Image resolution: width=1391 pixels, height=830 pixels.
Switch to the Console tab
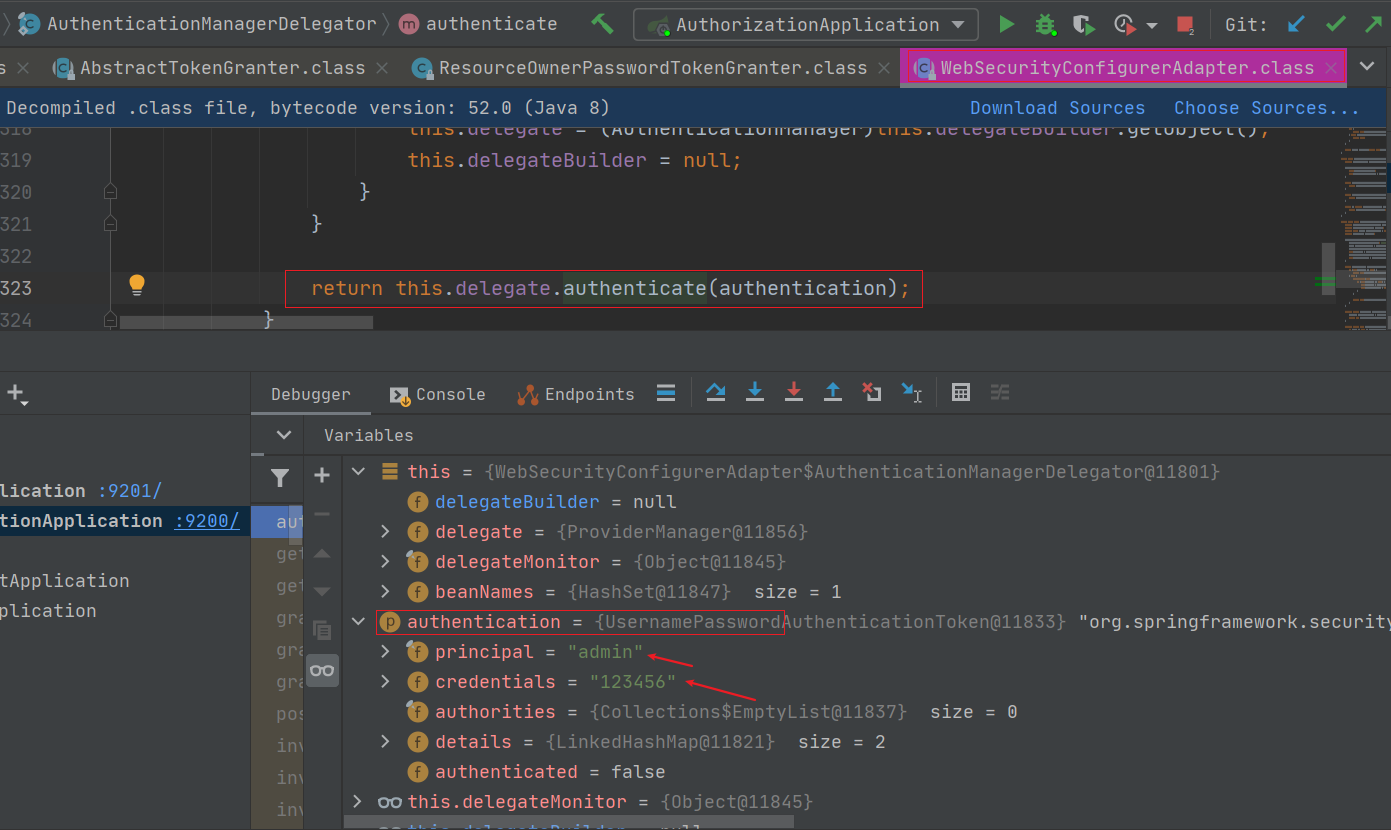438,394
